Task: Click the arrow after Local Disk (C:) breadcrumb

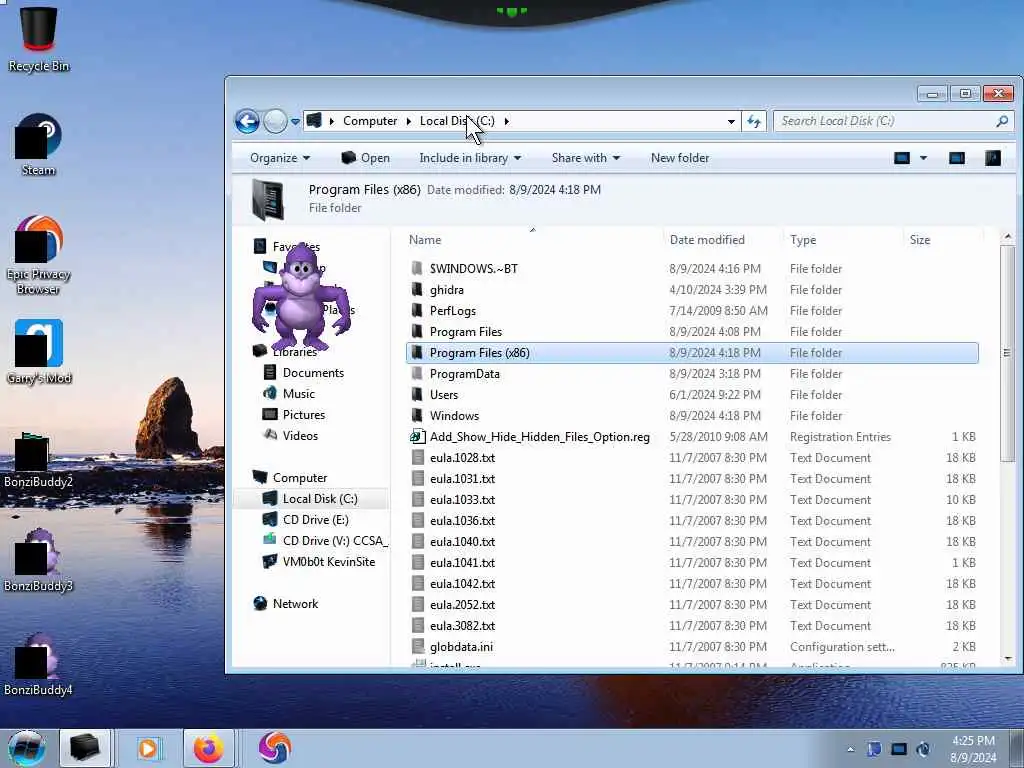Action: click(506, 121)
